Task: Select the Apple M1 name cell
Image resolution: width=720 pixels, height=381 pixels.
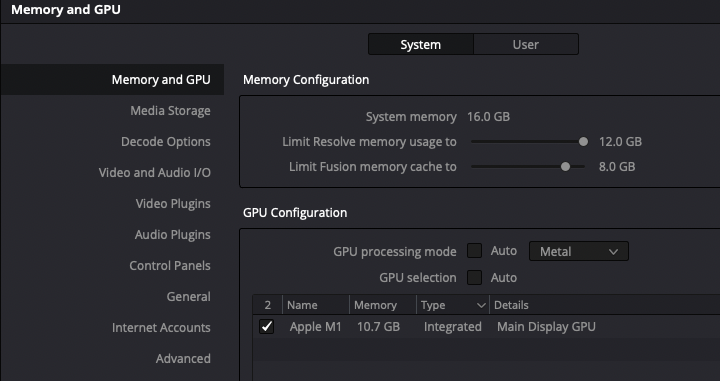Action: [x=315, y=326]
